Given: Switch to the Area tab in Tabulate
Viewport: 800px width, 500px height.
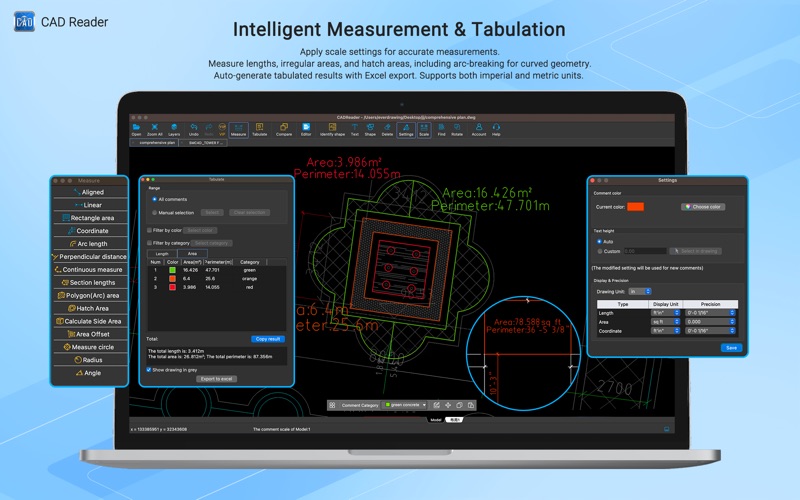Looking at the screenshot, I should (192, 254).
